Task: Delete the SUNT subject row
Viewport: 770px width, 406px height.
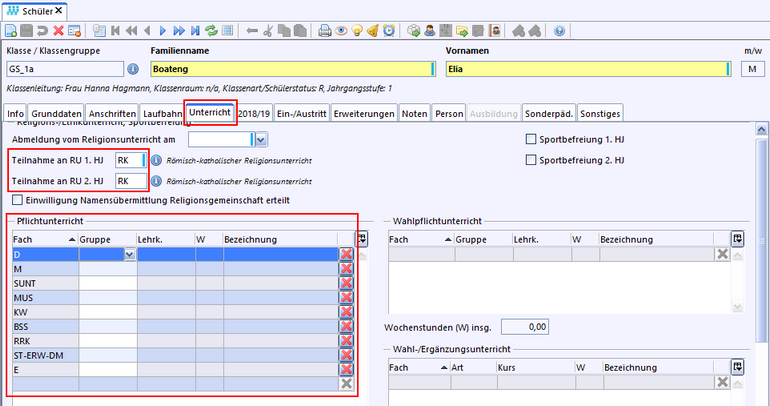Action: [347, 283]
